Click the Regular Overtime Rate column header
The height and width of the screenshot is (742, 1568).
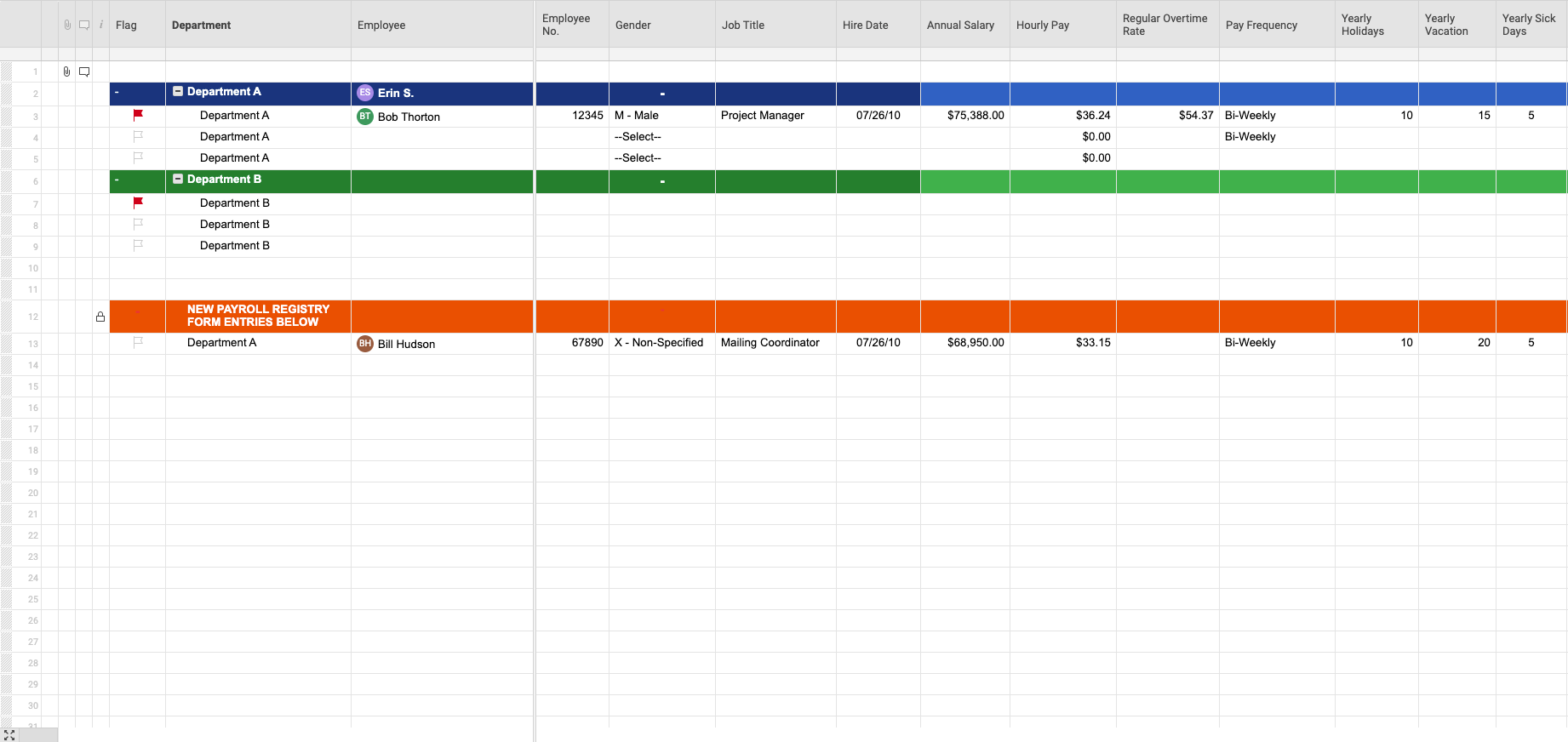click(1168, 25)
